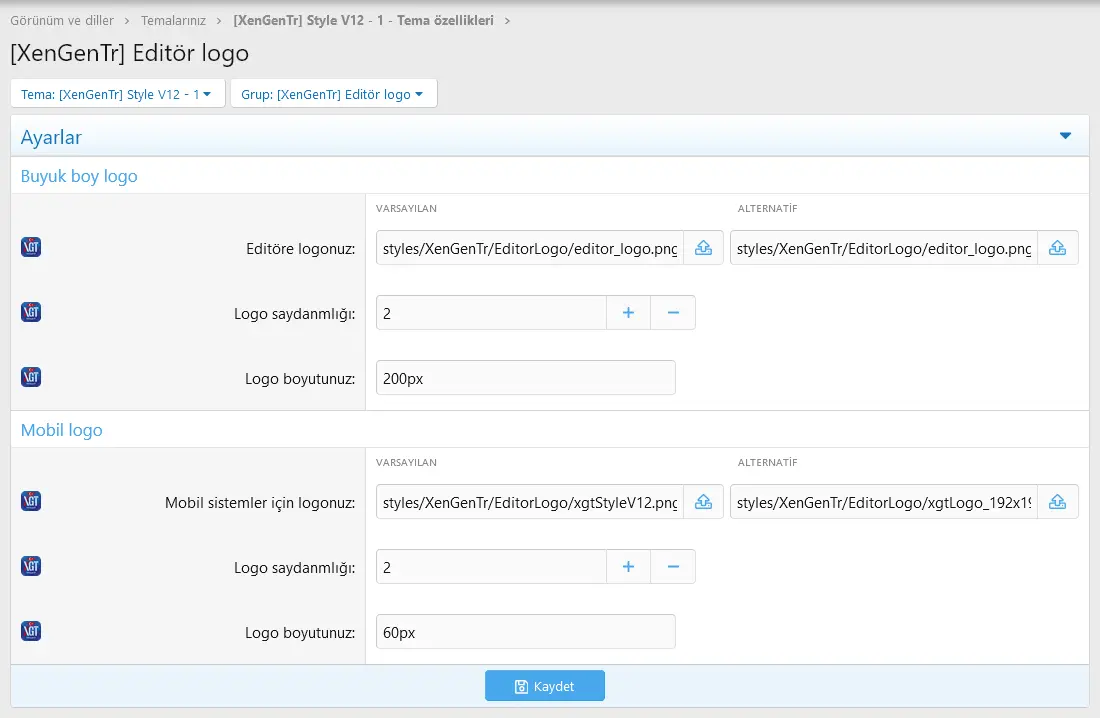Go to Görünüm ve diller breadcrumb
This screenshot has height=718, width=1100.
click(62, 20)
